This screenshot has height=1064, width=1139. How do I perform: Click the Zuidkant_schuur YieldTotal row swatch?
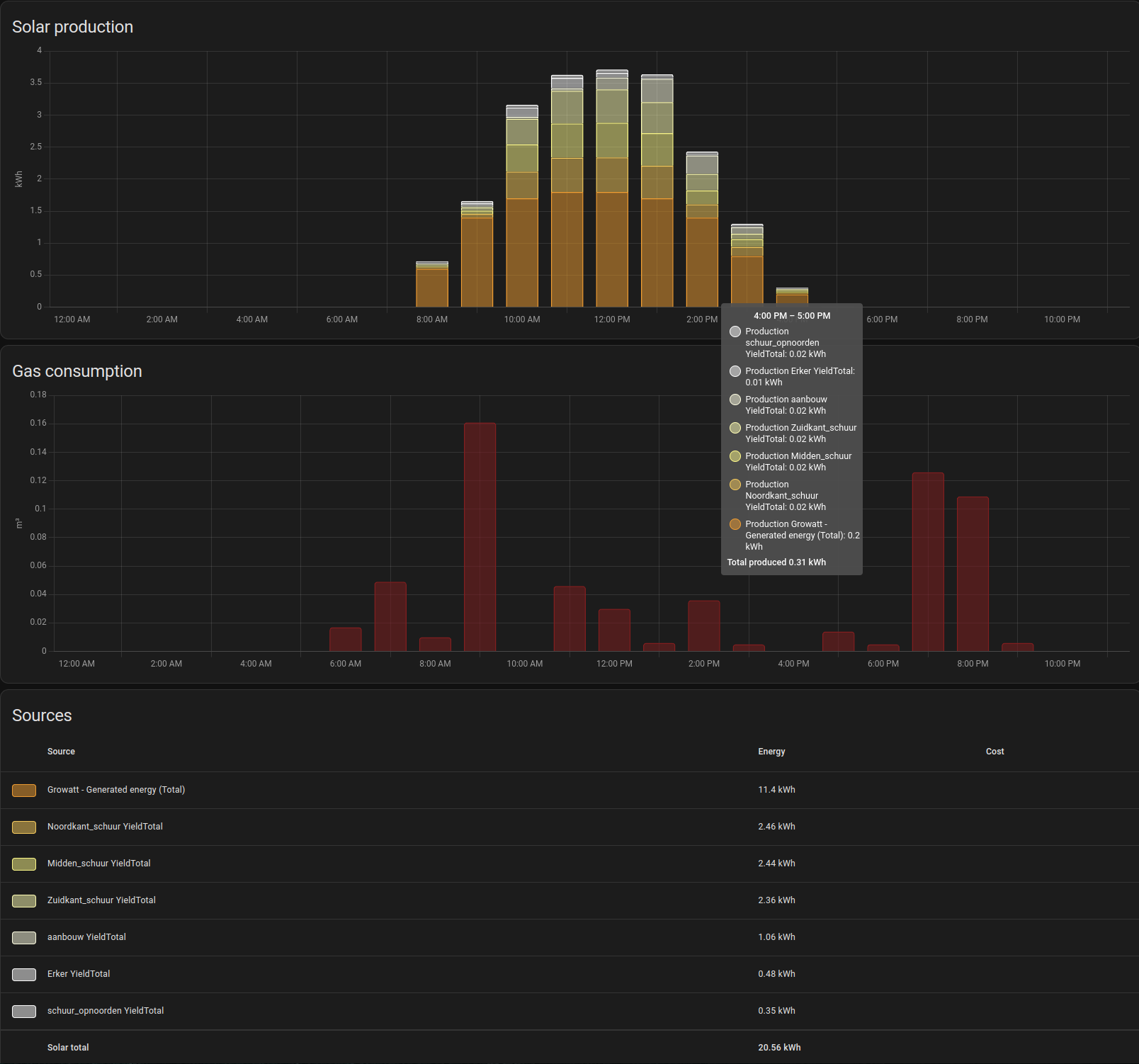[x=24, y=901]
